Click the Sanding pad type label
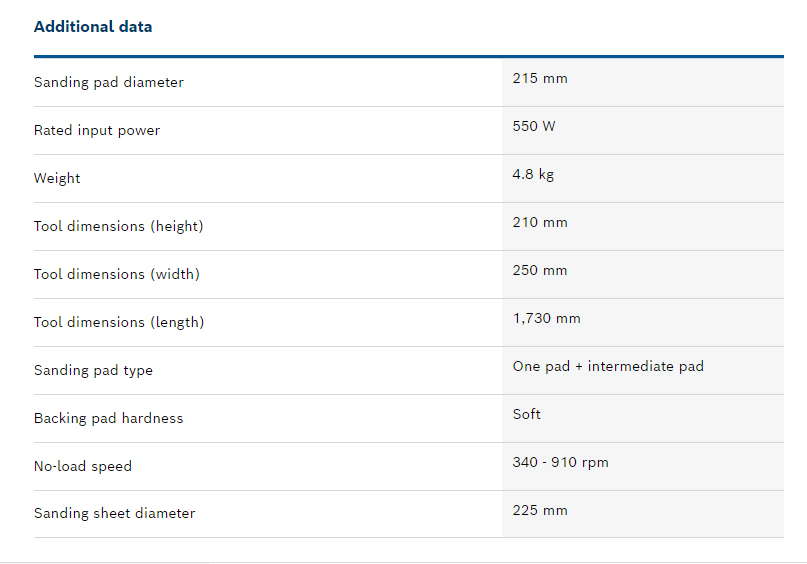This screenshot has height=564, width=807. click(93, 370)
